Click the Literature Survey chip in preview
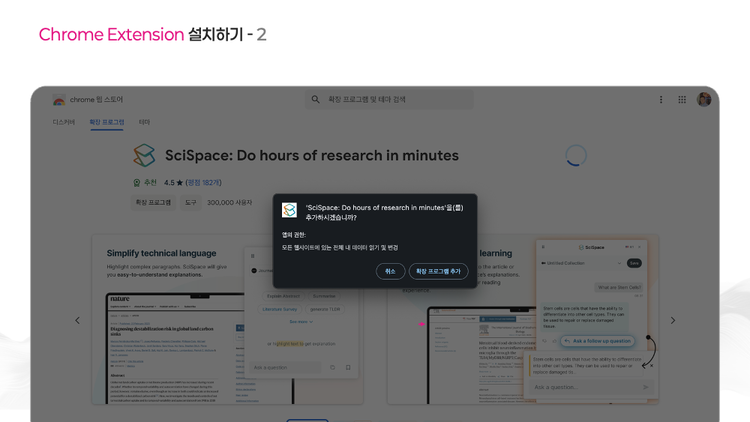This screenshot has height=422, width=750. pyautogui.click(x=280, y=310)
